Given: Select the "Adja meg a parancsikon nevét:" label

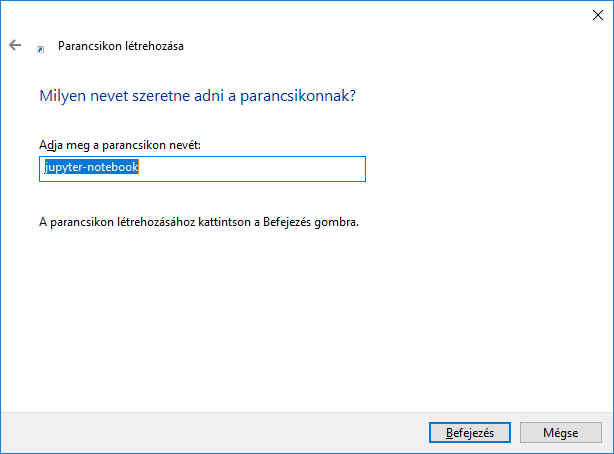Looking at the screenshot, I should click(119, 146).
